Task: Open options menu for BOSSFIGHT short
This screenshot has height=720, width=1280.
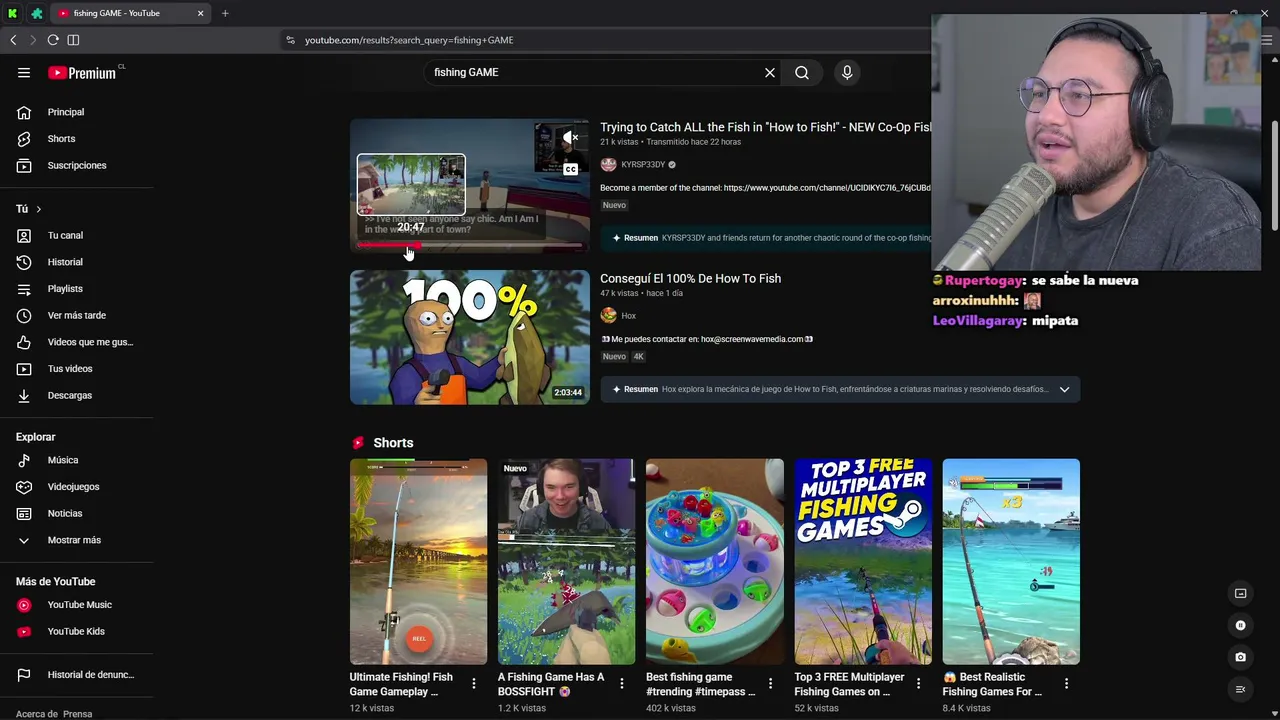Action: point(622,684)
